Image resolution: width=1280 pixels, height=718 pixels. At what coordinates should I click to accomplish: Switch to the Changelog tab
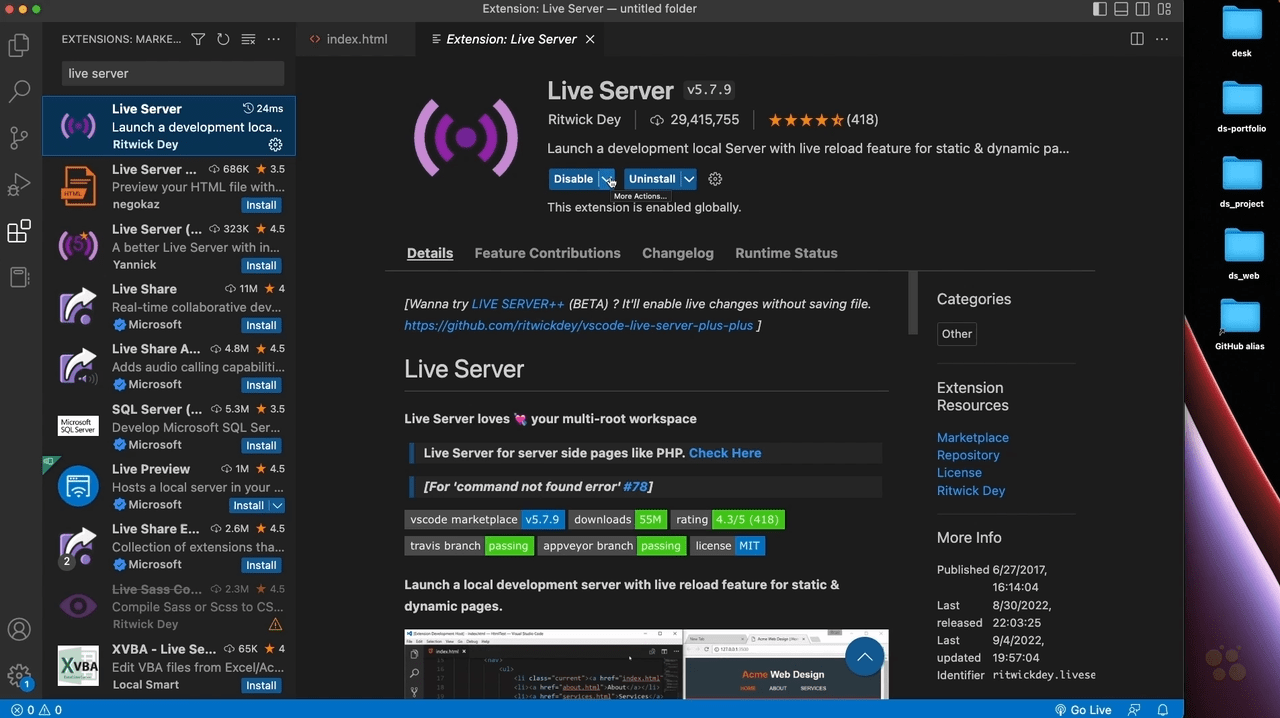click(677, 253)
